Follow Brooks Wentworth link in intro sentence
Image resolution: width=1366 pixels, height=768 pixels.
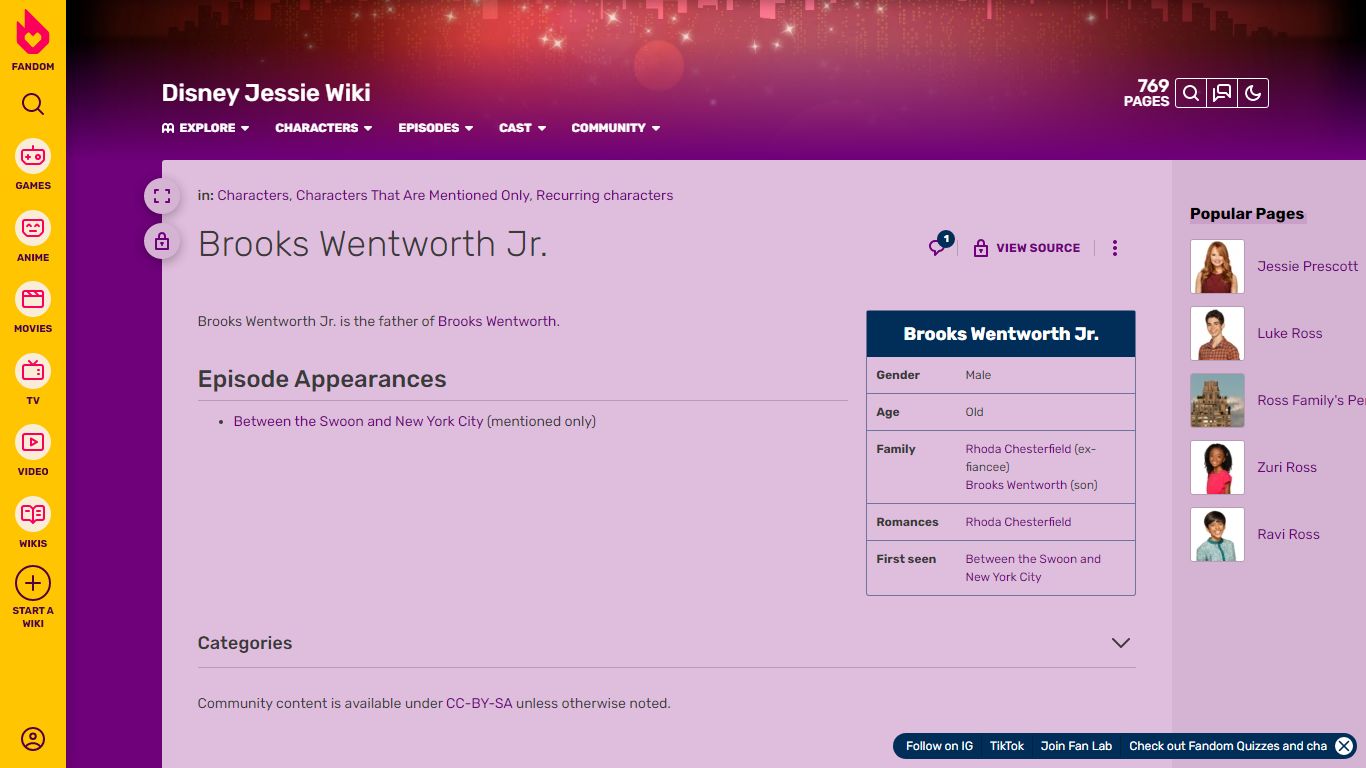pos(497,322)
